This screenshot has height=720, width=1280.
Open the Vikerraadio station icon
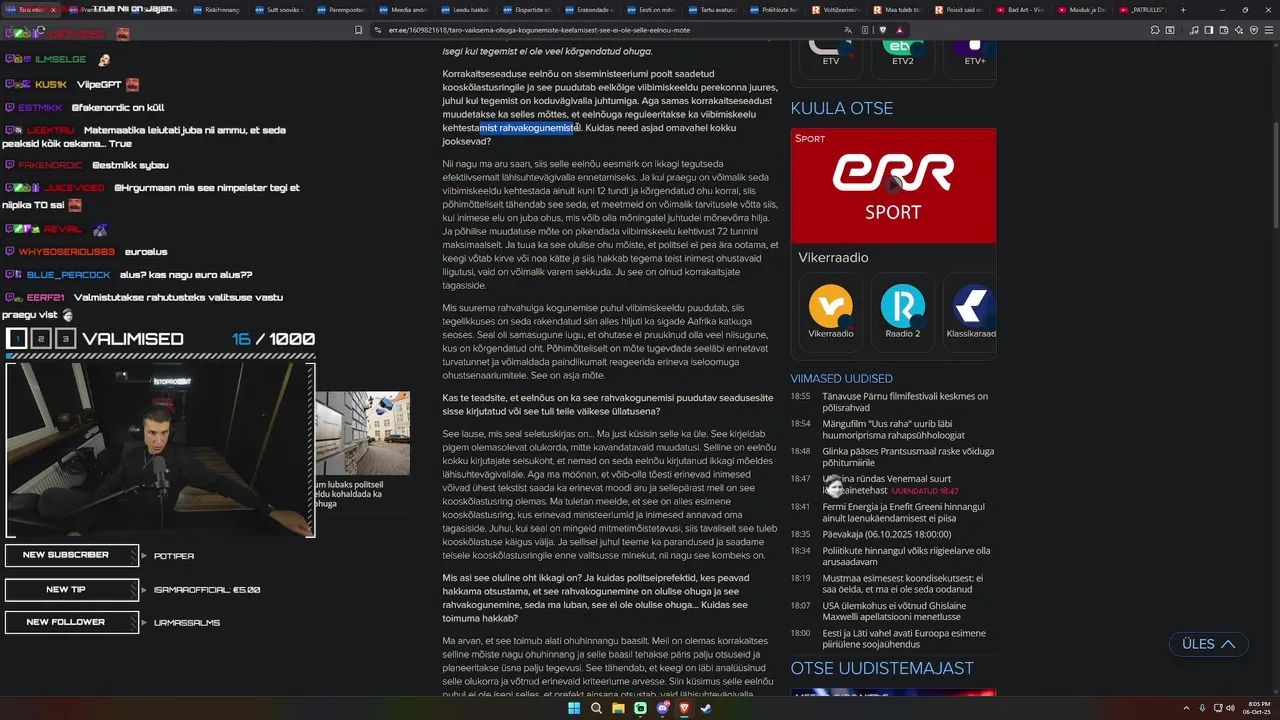830,306
